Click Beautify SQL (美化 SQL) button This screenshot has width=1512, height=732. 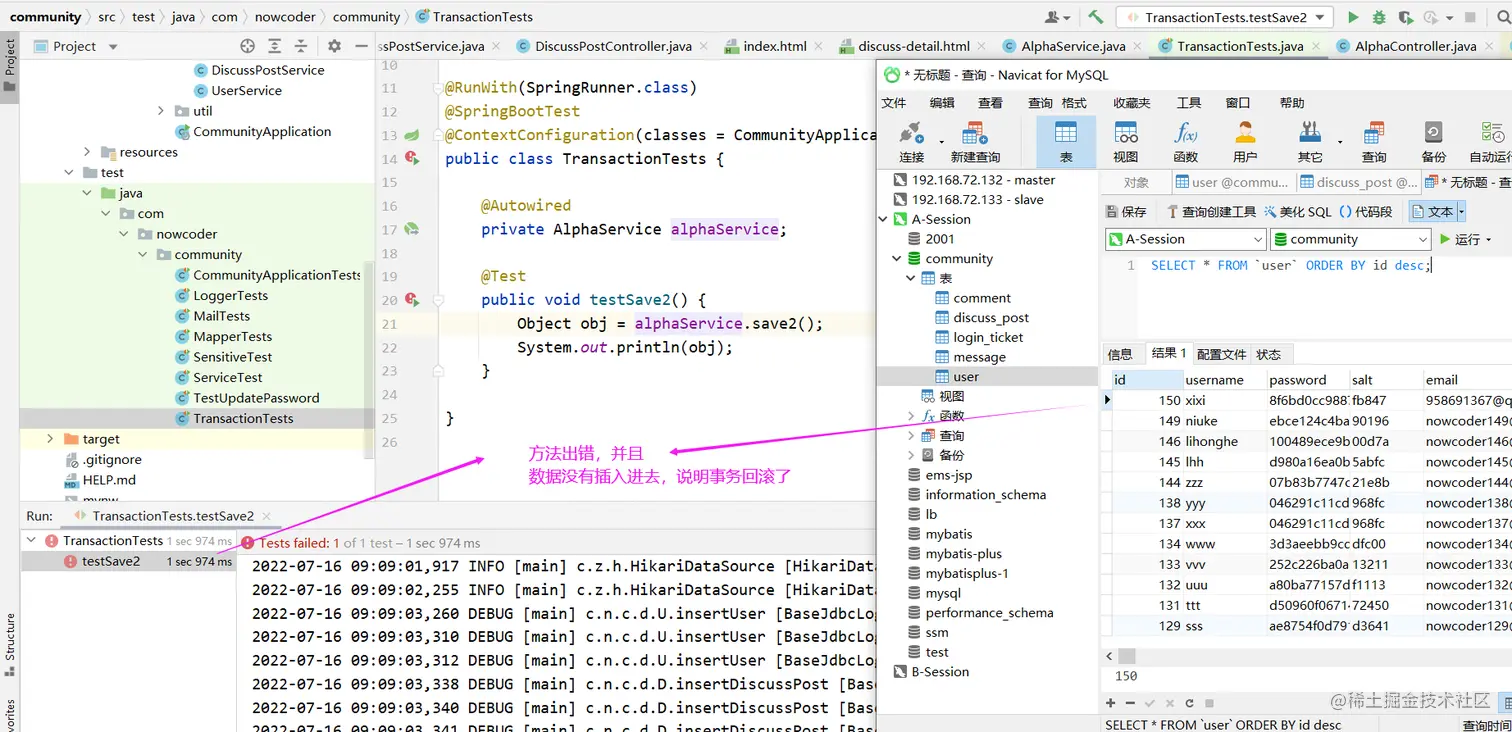(x=1298, y=212)
